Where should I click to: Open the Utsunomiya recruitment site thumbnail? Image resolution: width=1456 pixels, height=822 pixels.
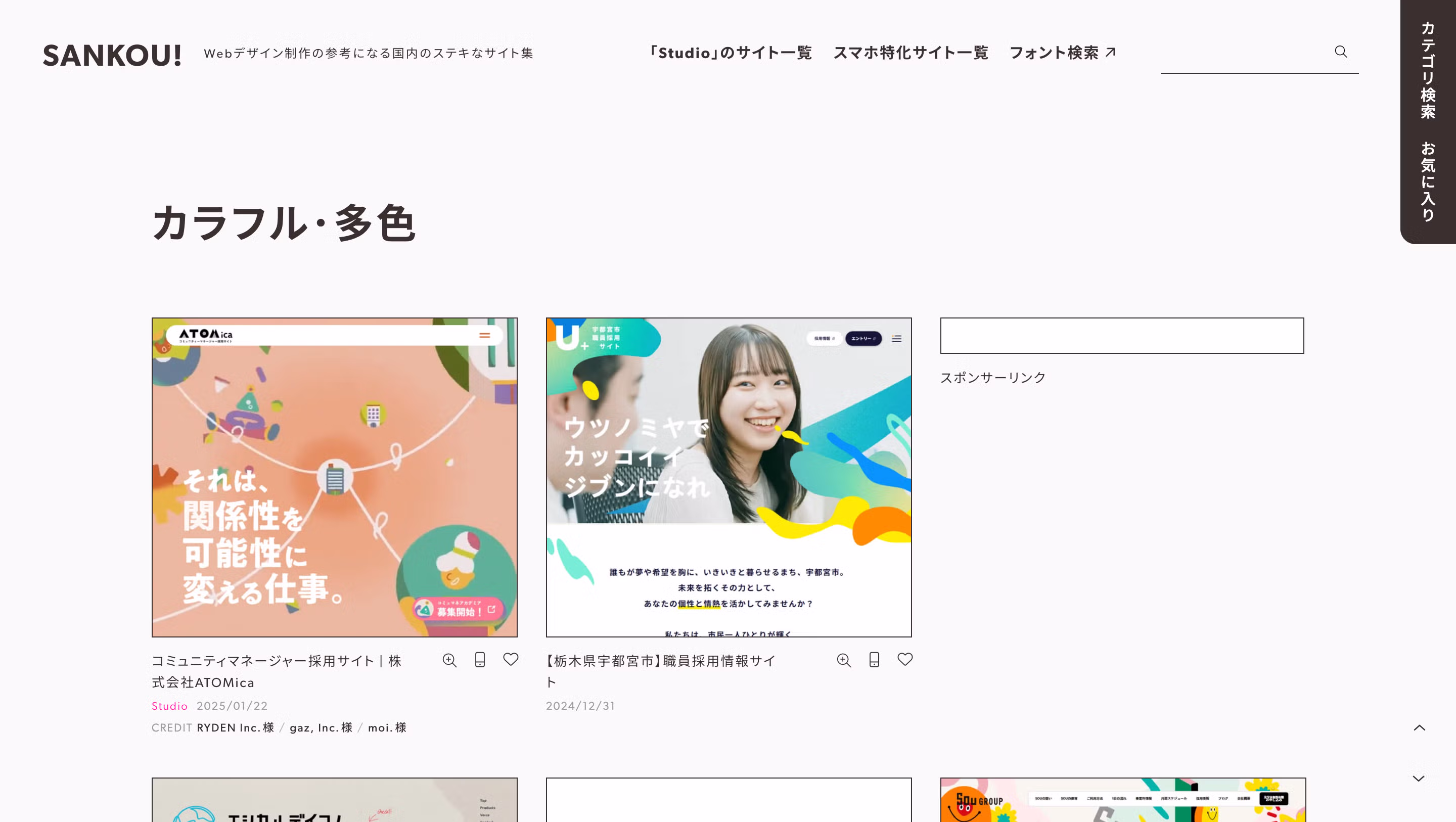tap(729, 477)
